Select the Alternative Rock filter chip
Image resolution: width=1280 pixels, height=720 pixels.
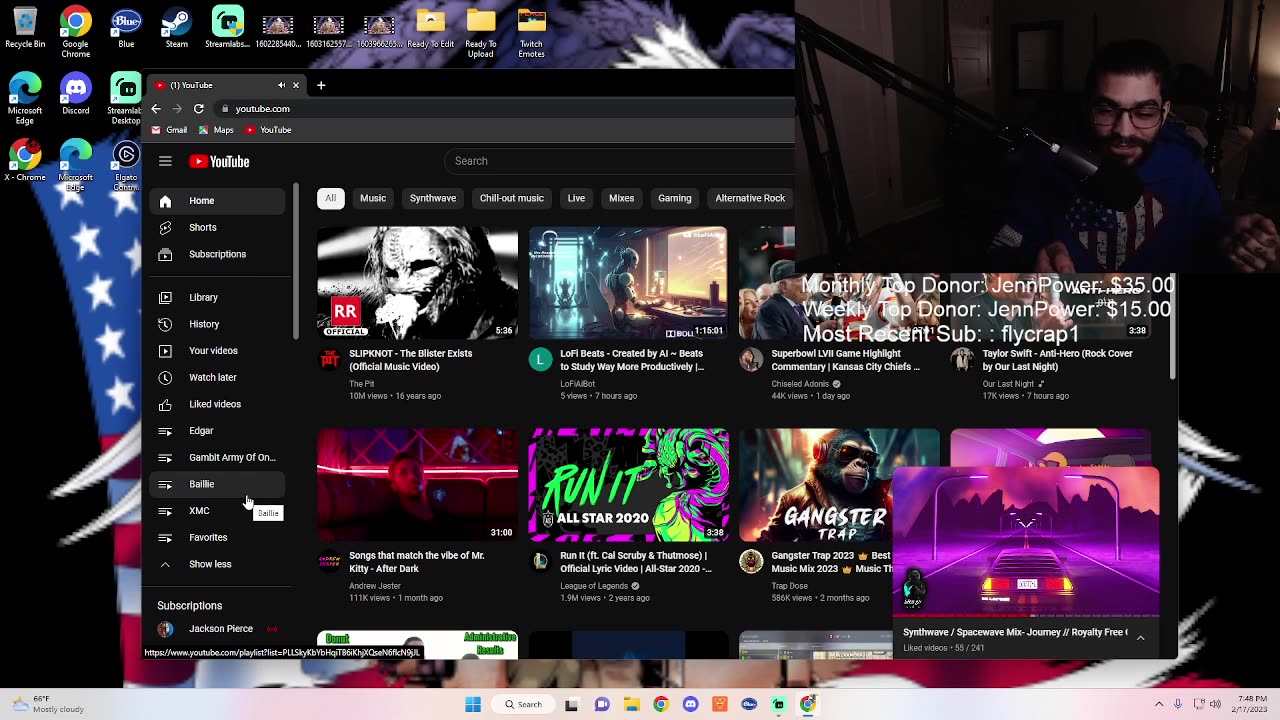point(750,198)
